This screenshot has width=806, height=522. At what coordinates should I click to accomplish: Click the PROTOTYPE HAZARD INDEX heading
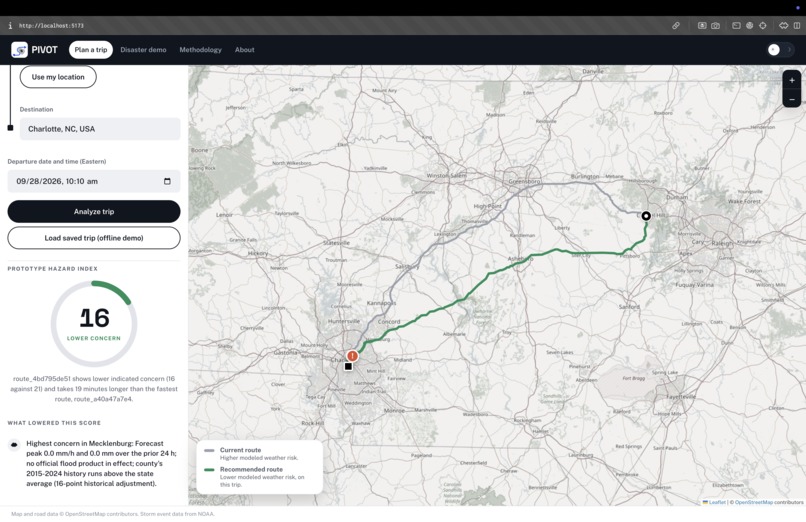coord(52,269)
